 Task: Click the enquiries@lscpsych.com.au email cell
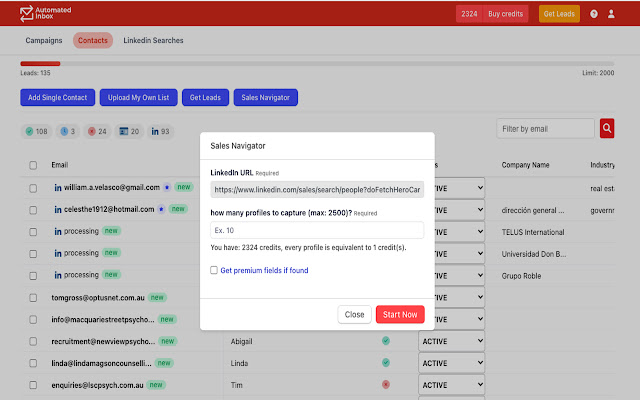[x=97, y=385]
